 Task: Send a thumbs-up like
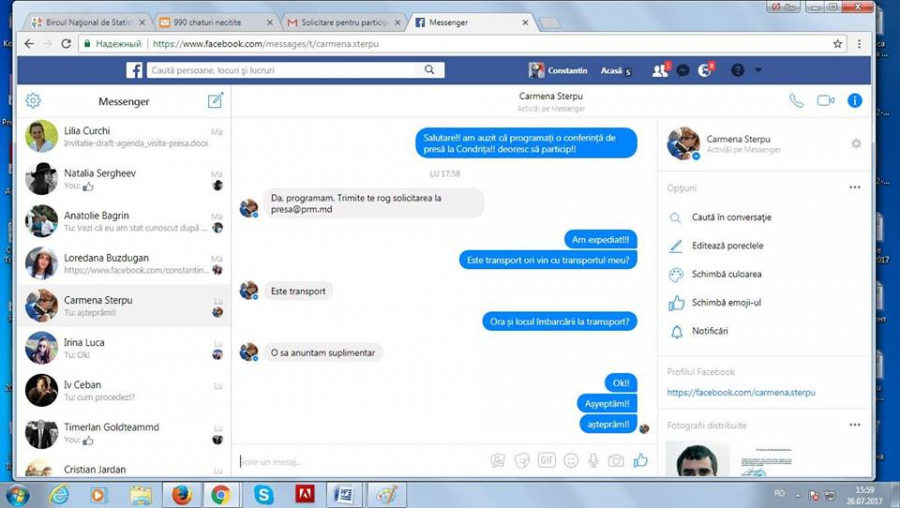[641, 460]
